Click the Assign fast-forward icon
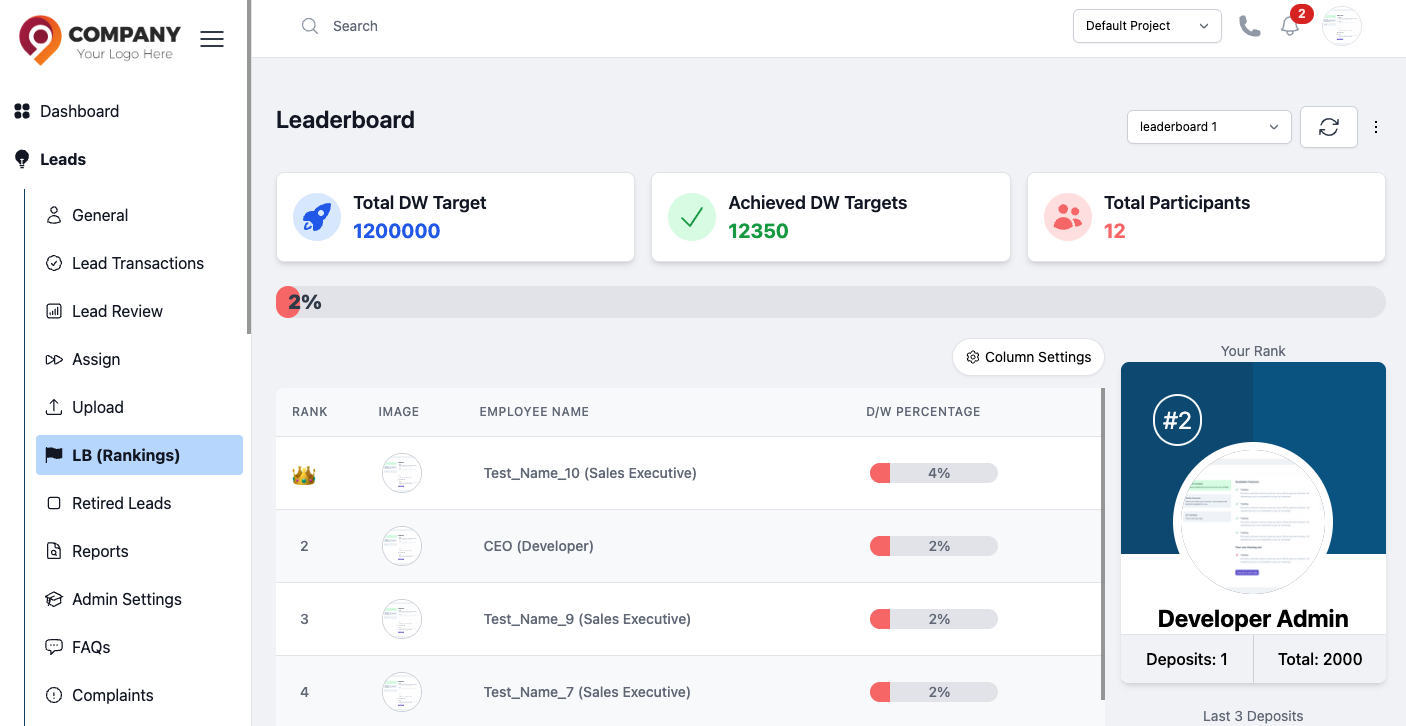 tap(54, 359)
